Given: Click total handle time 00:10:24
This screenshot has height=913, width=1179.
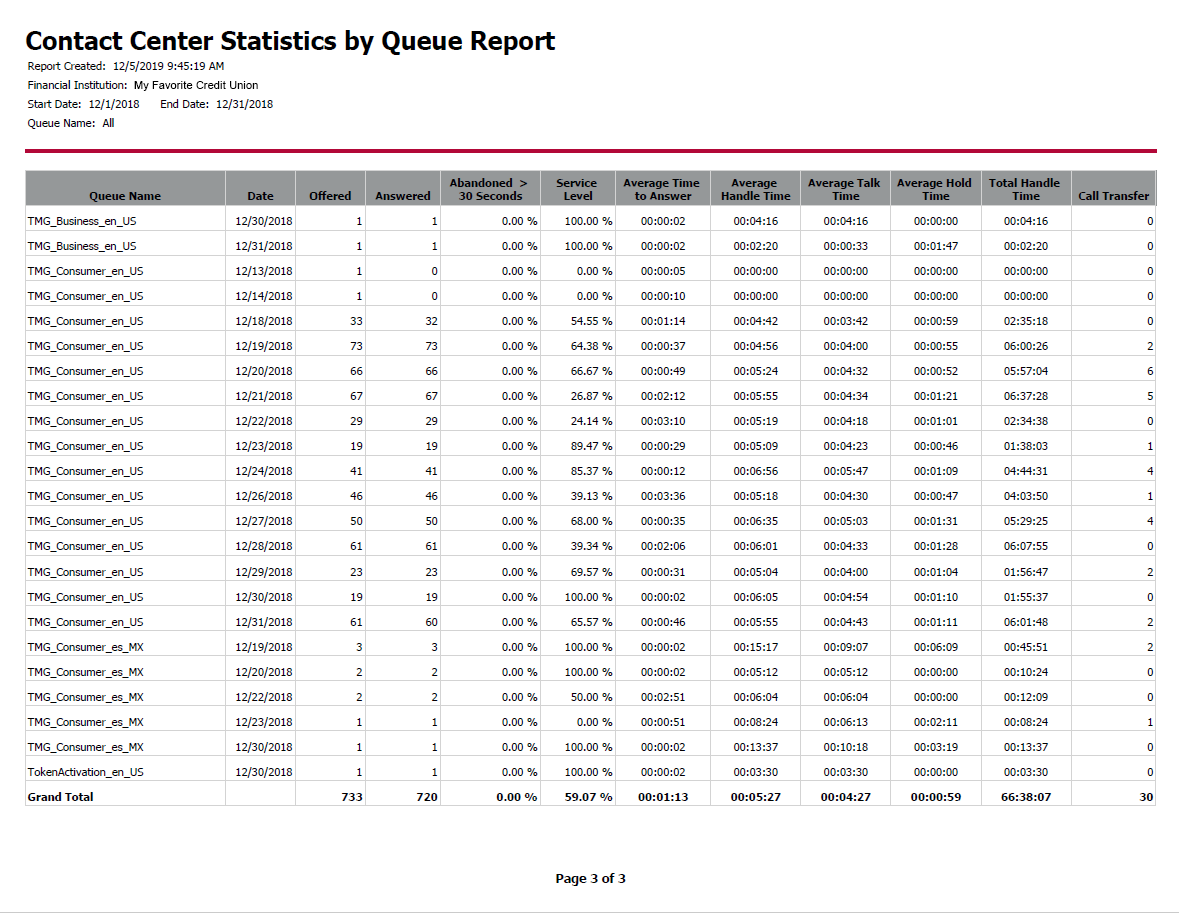Looking at the screenshot, I should (x=1026, y=672).
